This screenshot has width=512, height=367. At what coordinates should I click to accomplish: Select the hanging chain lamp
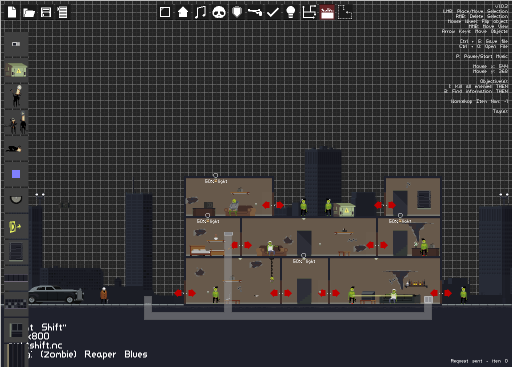pyautogui.click(x=272, y=269)
